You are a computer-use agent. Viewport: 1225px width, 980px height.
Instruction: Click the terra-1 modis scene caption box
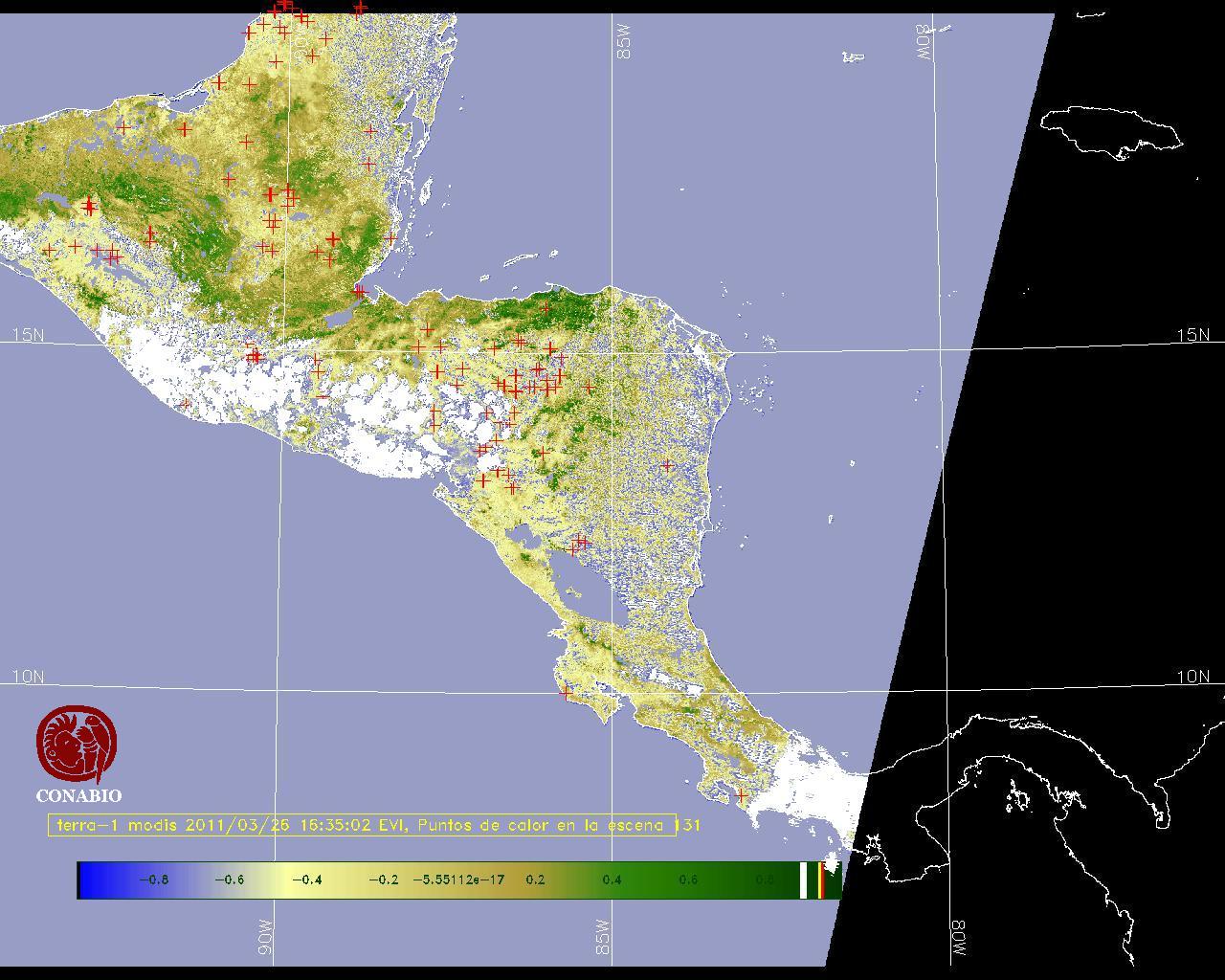point(362,825)
